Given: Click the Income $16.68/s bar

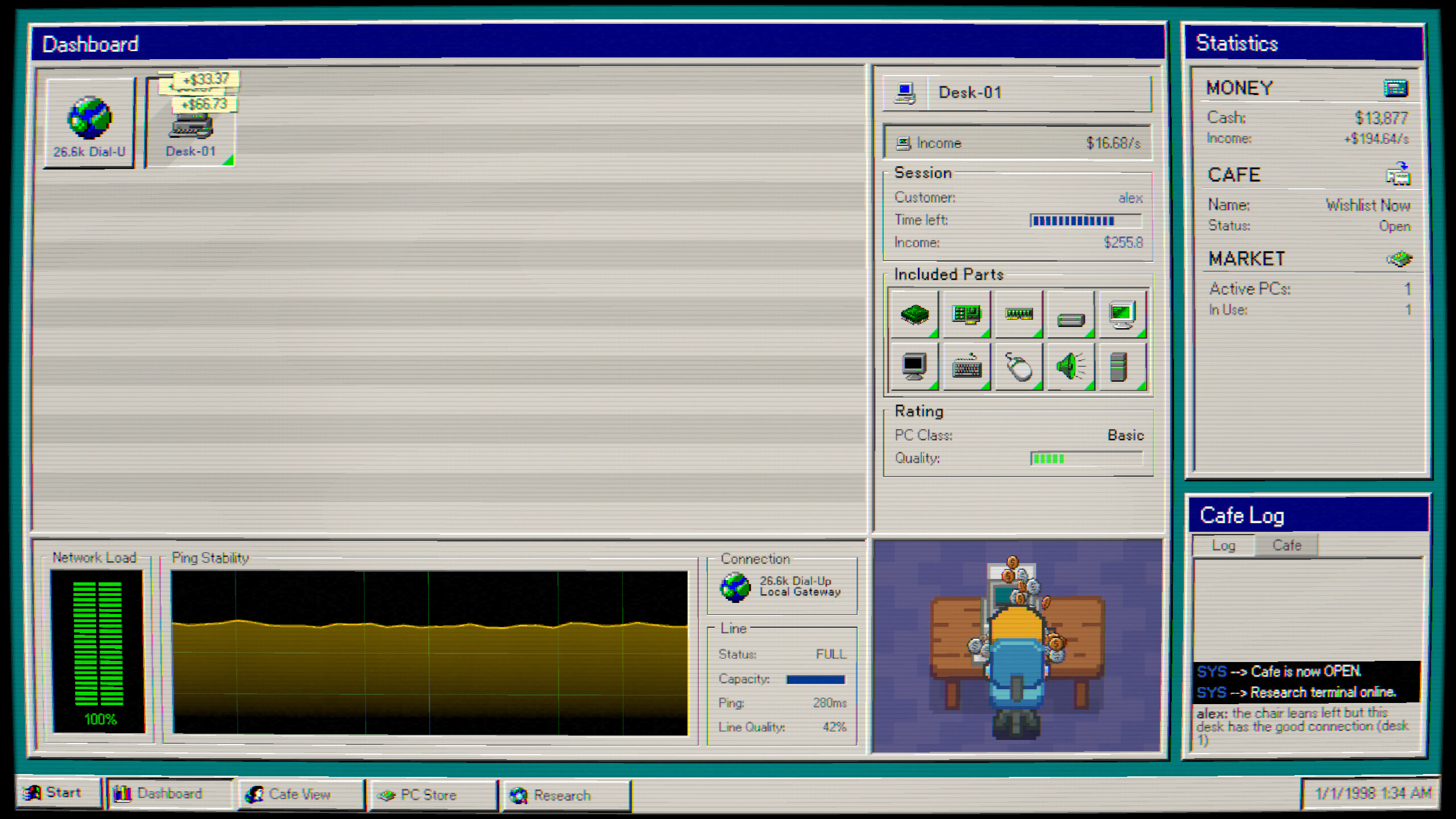Looking at the screenshot, I should [1017, 143].
